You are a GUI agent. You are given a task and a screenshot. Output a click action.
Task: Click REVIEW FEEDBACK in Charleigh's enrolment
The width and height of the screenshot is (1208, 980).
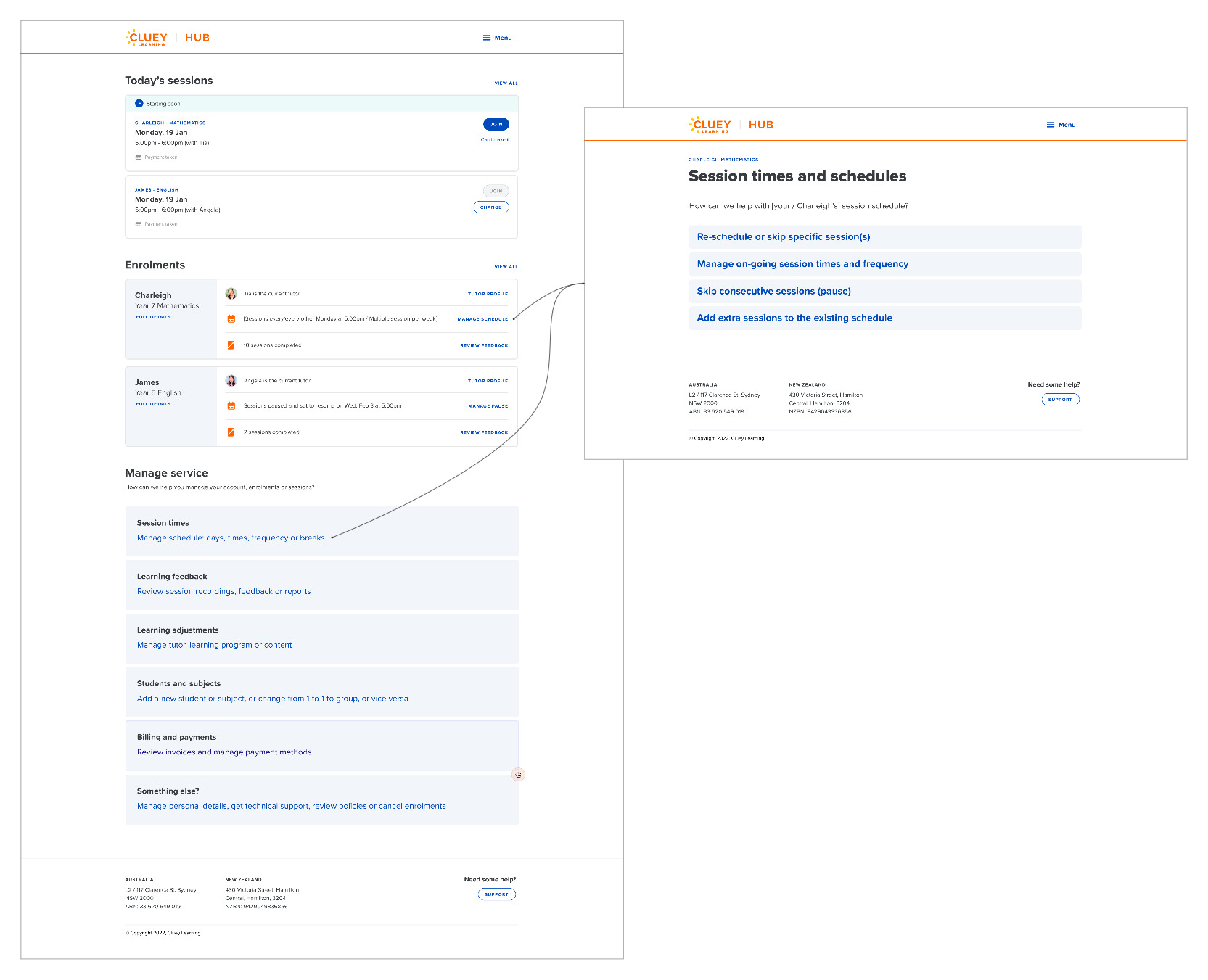[484, 345]
